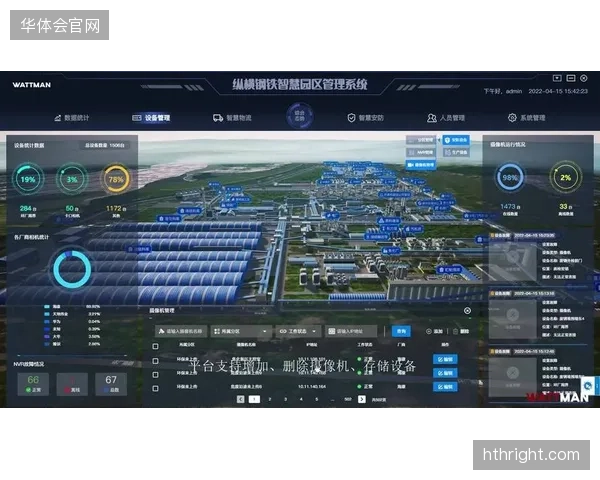
Task: Click the circular center navigation emblem
Action: 300,116
